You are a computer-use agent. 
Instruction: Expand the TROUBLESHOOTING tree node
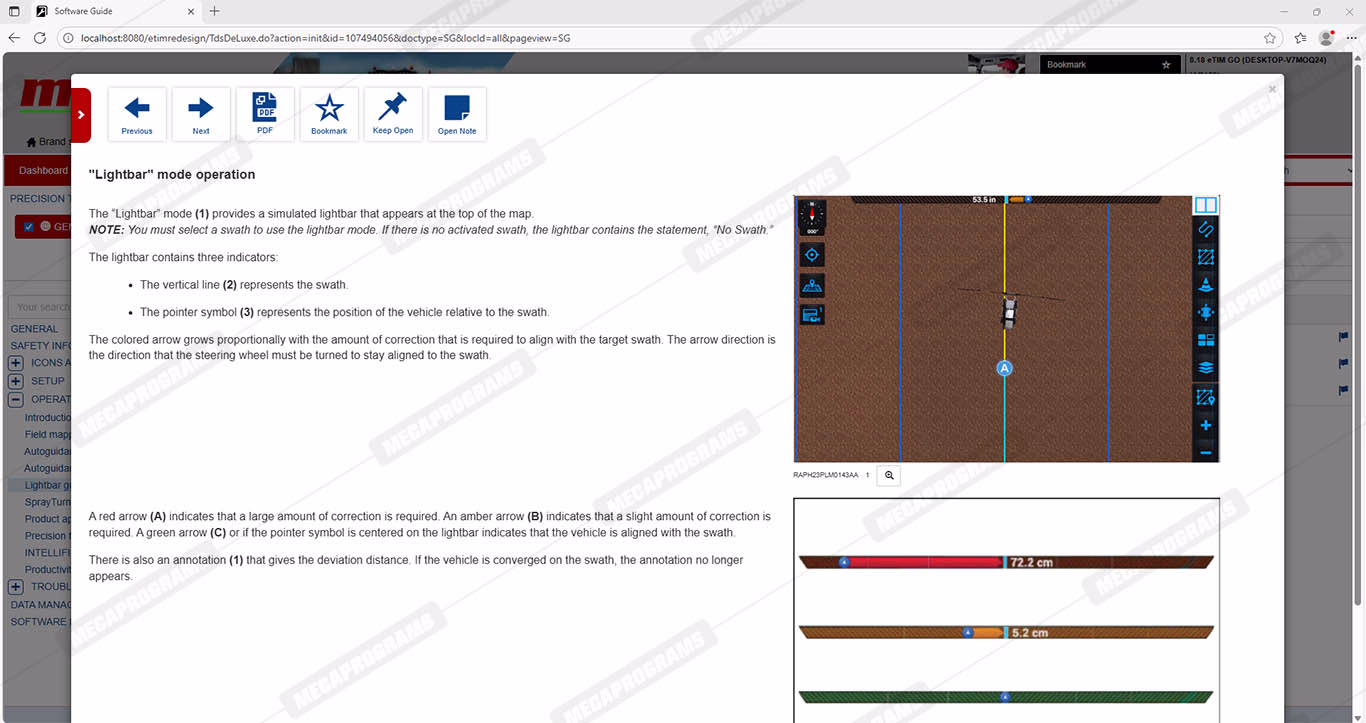click(16, 587)
